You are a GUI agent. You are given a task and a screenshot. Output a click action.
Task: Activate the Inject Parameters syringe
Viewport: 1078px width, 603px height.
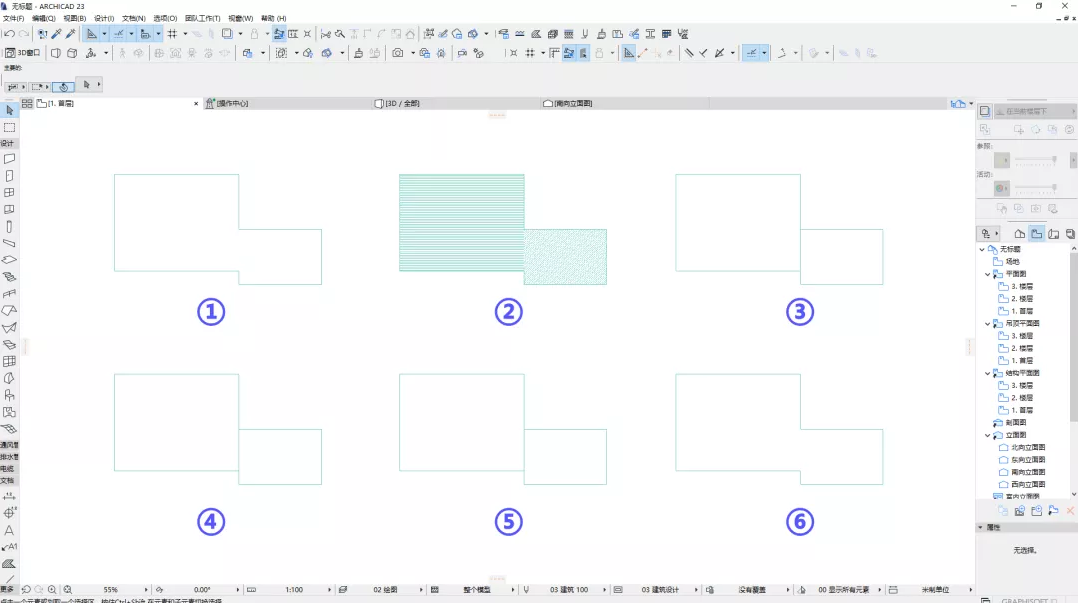[x=70, y=34]
